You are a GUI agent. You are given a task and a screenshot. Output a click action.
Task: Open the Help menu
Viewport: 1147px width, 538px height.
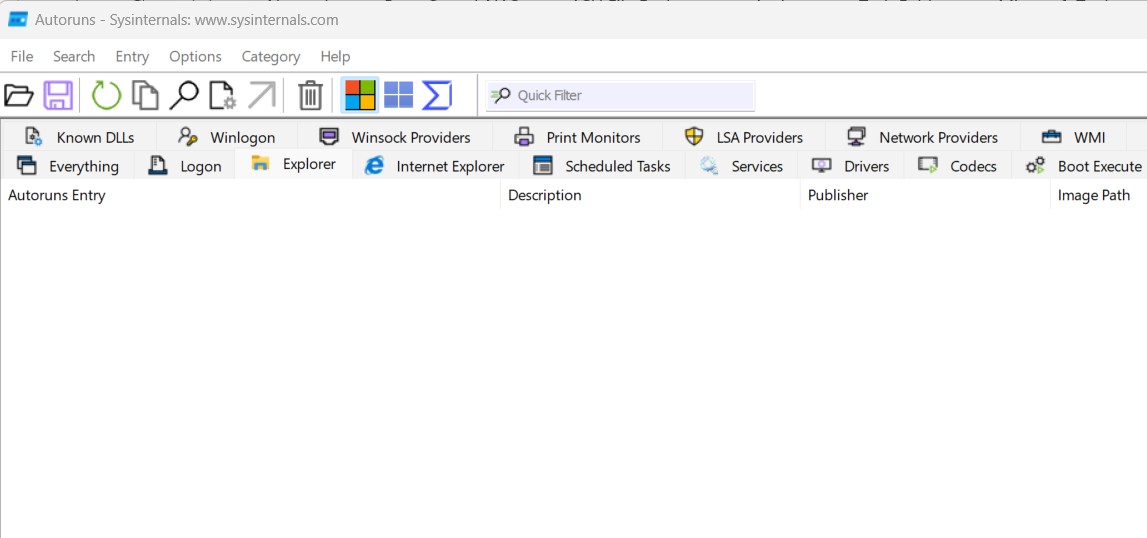click(335, 56)
